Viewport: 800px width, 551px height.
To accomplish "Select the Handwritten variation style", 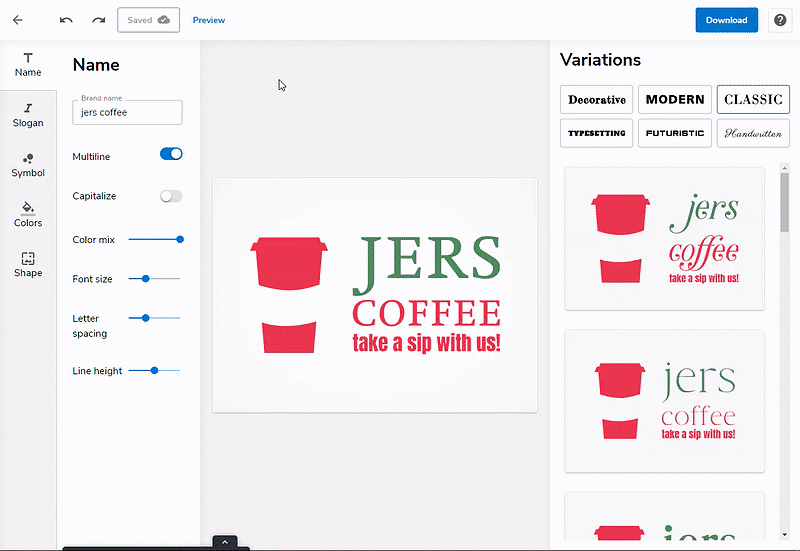I will [x=753, y=133].
